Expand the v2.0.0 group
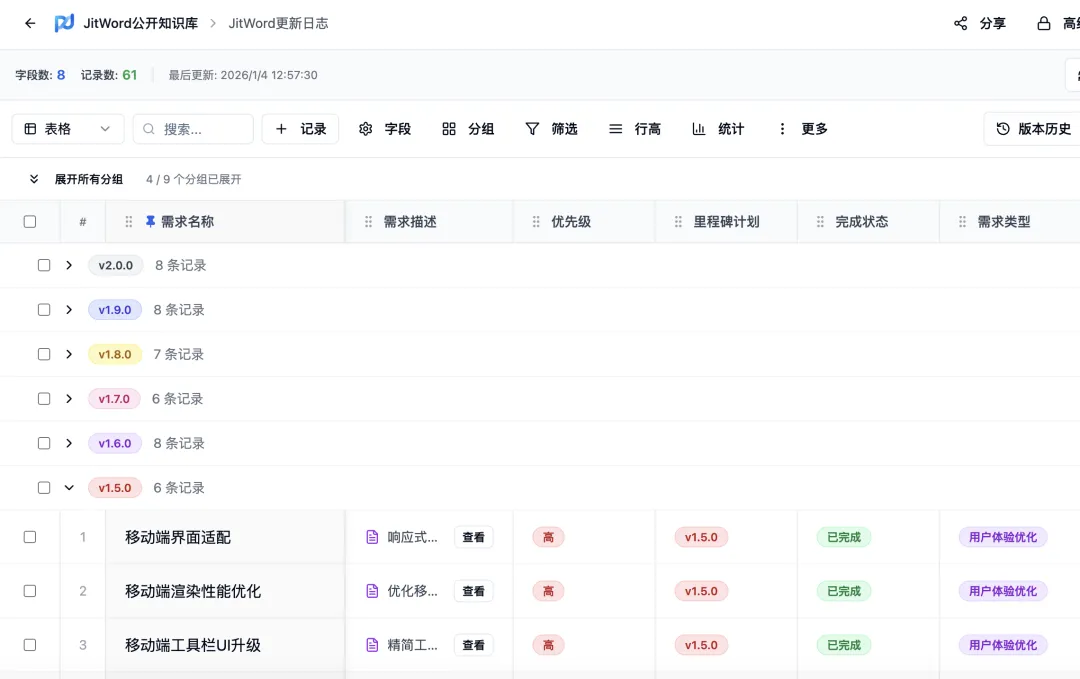This screenshot has width=1080, height=679. [69, 265]
